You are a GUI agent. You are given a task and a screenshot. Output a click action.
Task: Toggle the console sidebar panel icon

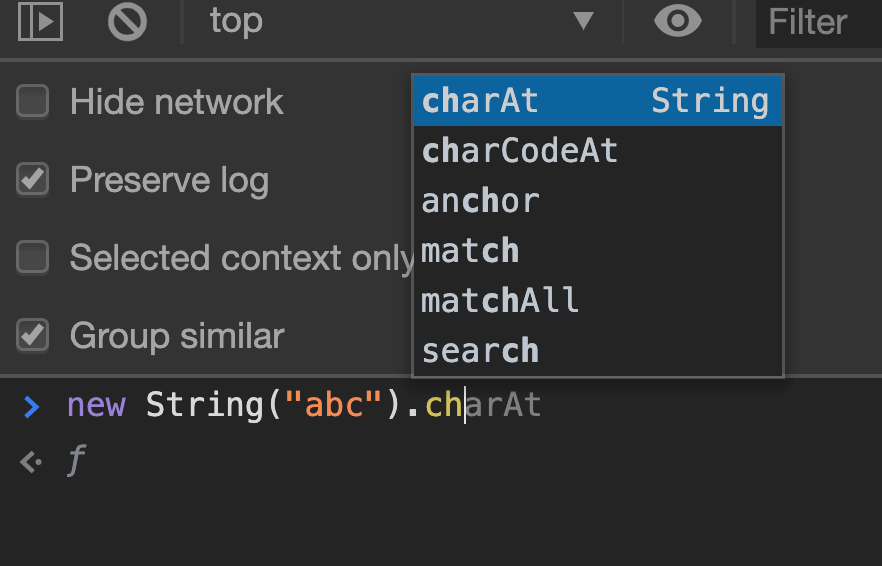point(40,22)
